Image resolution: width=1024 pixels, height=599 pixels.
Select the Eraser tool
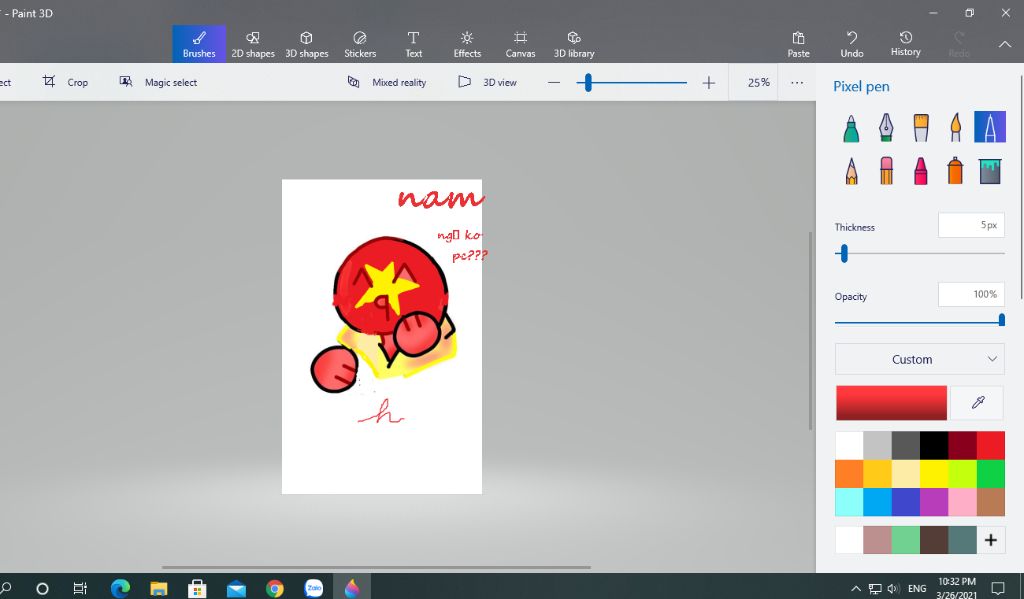[x=886, y=170]
